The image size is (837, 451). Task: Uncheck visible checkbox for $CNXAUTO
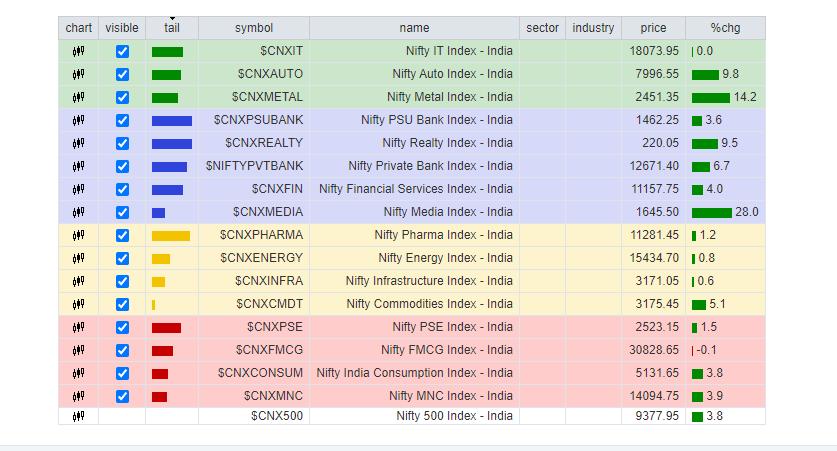[122, 74]
